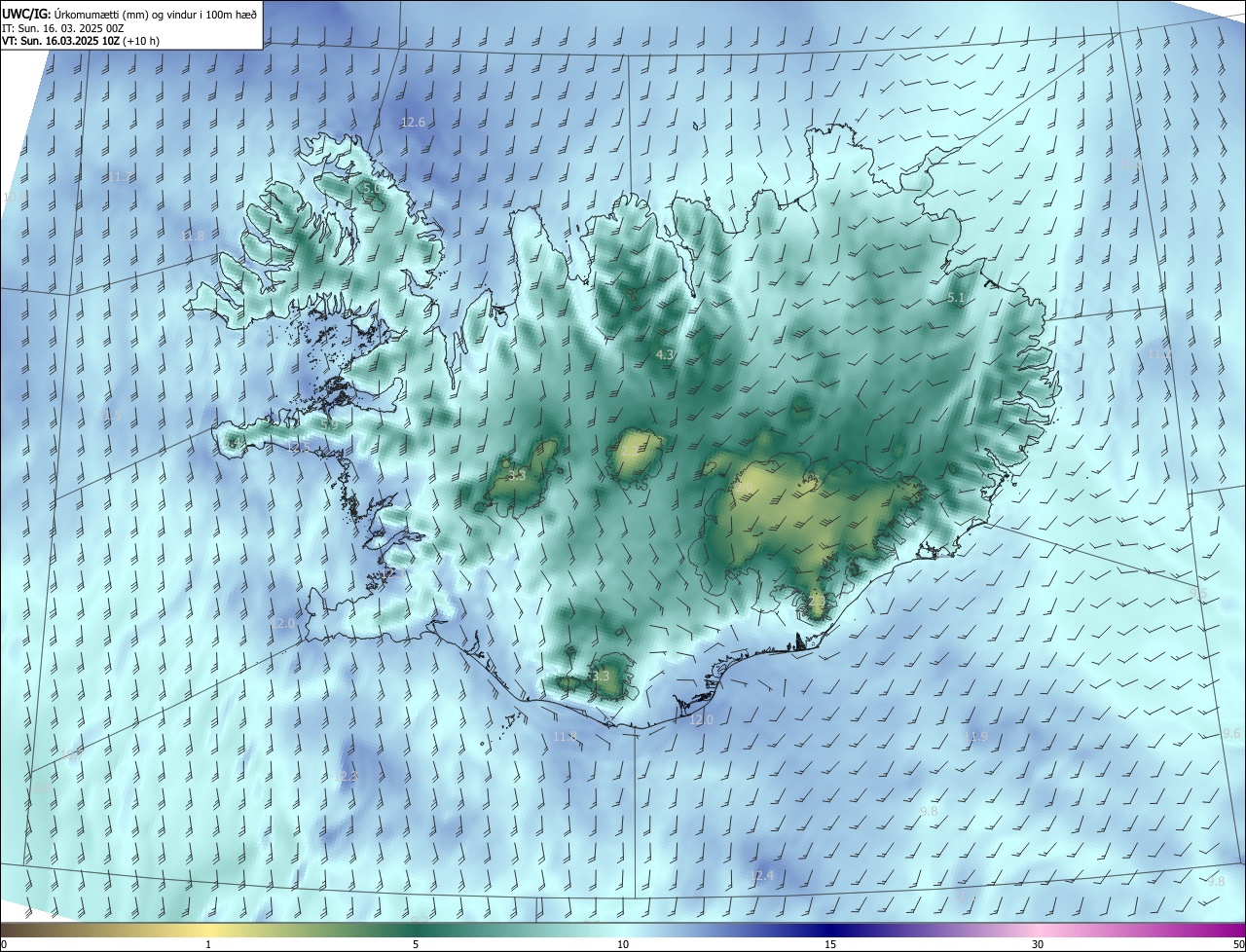The image size is (1246, 952).
Task: Click the 5.0 value on the map
Action: 371,188
